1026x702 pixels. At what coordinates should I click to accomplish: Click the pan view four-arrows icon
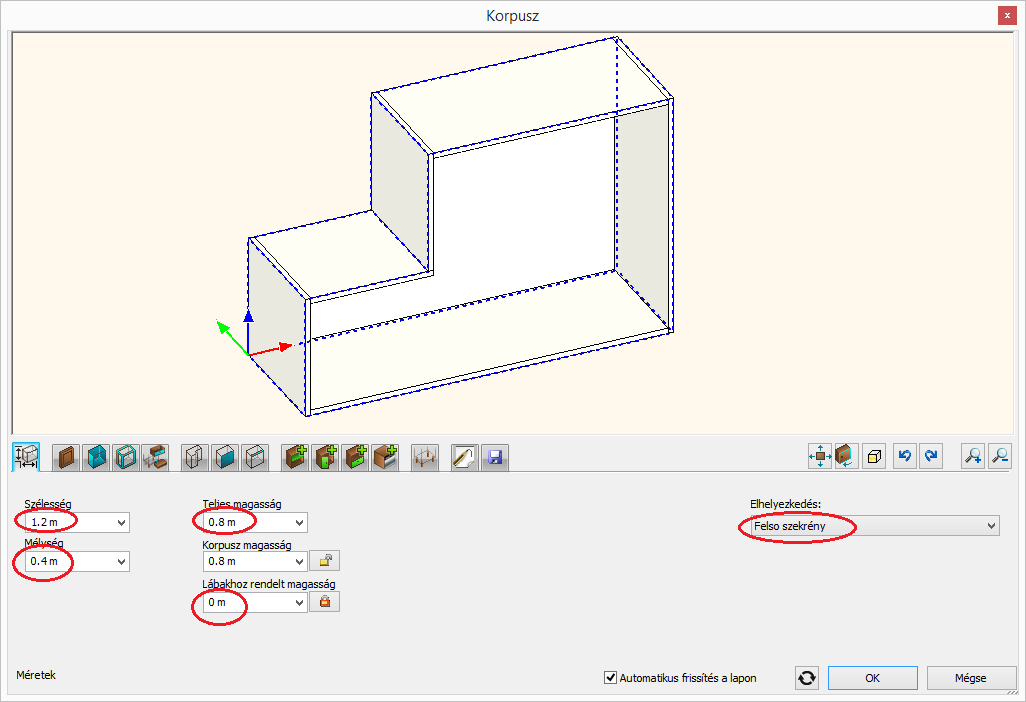[x=820, y=456]
